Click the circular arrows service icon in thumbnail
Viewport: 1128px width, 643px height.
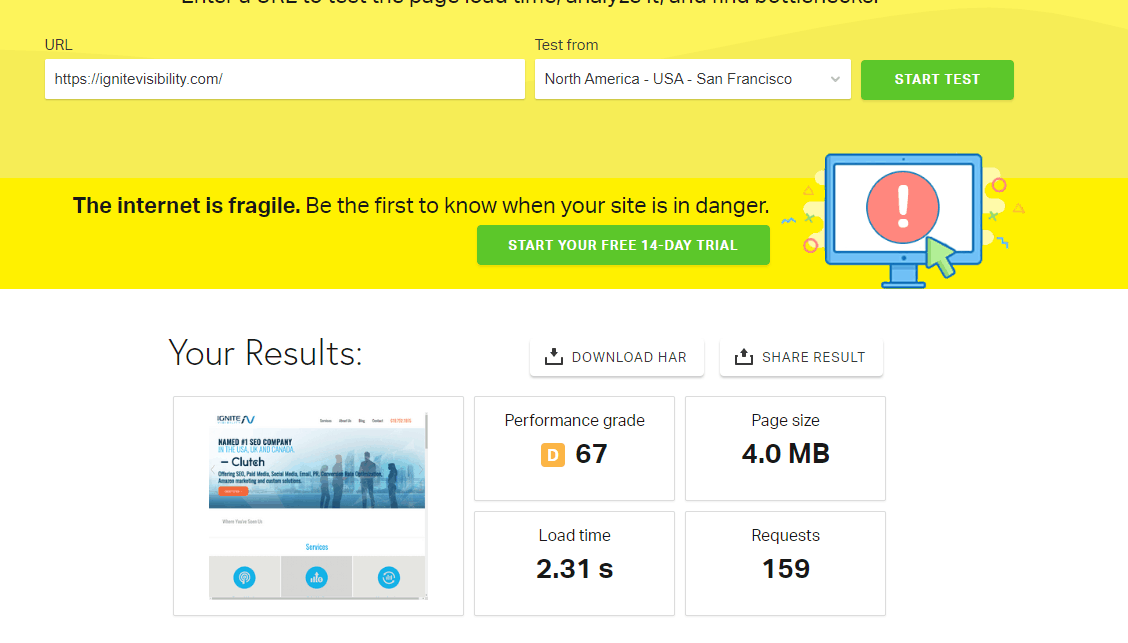pyautogui.click(x=389, y=577)
